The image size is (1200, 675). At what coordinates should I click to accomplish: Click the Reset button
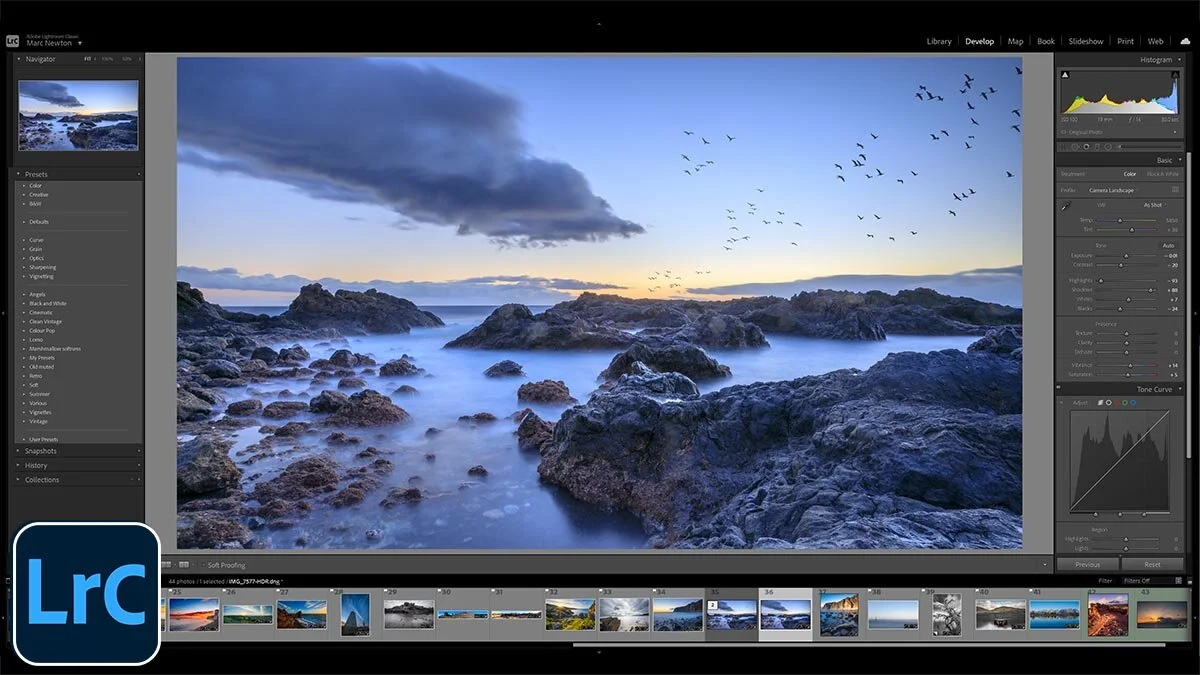[x=1152, y=565]
